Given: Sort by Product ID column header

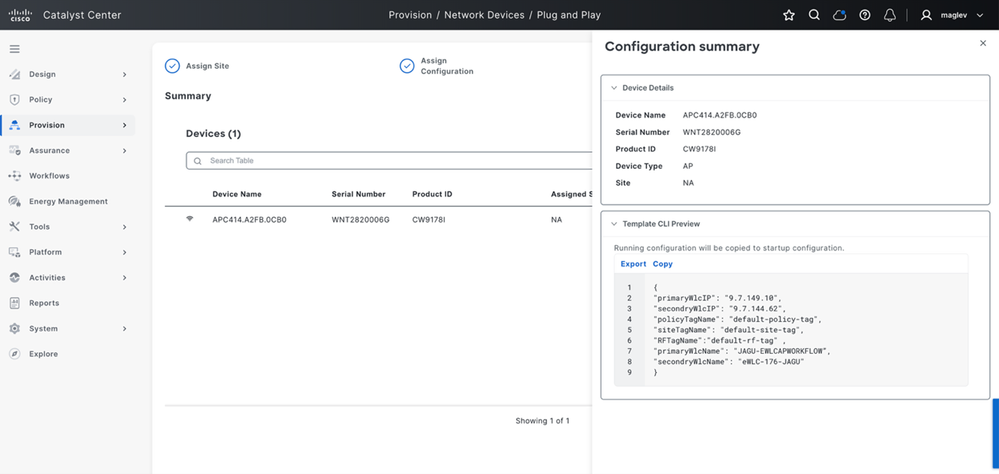Looking at the screenshot, I should pos(433,194).
